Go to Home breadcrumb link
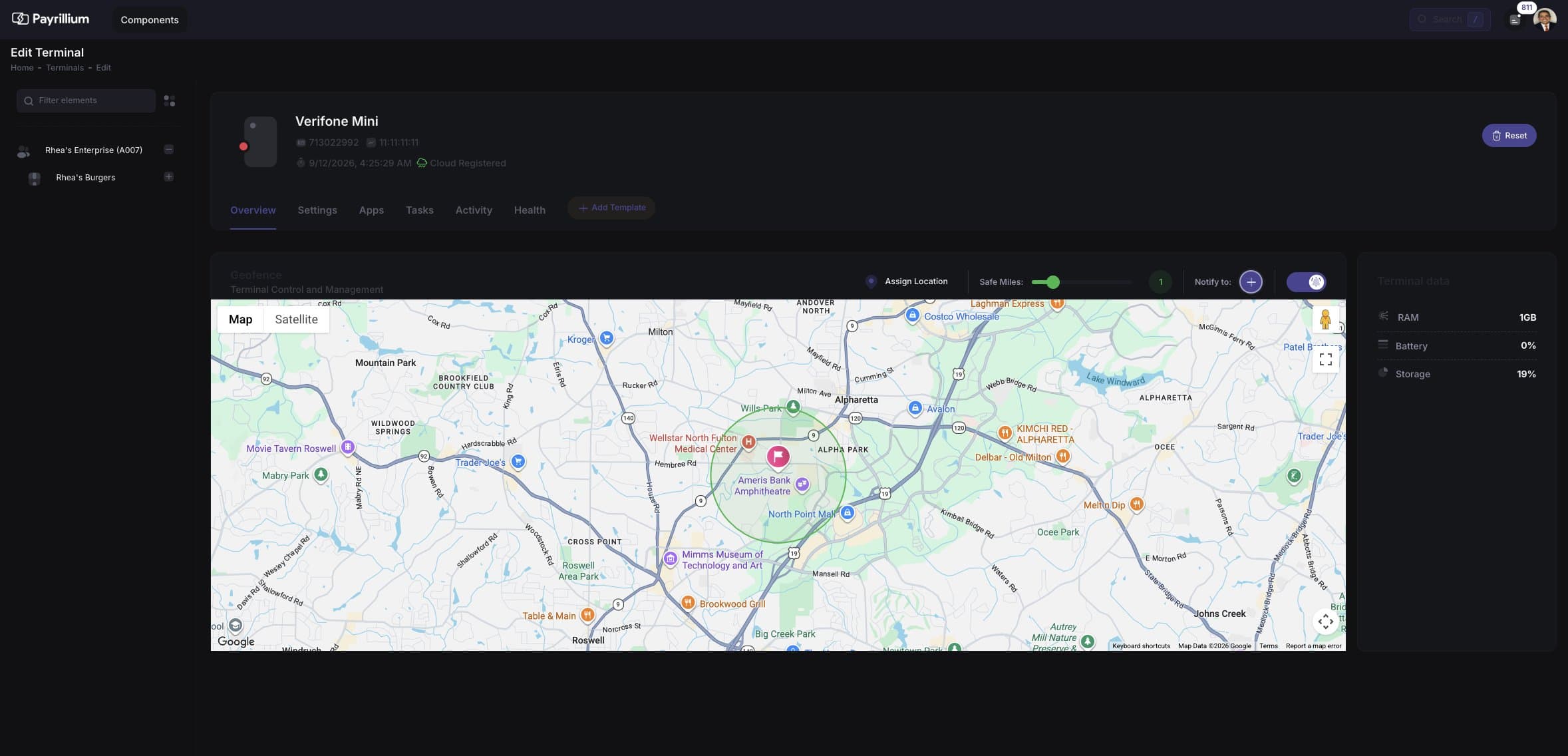This screenshot has height=756, width=1568. click(22, 68)
